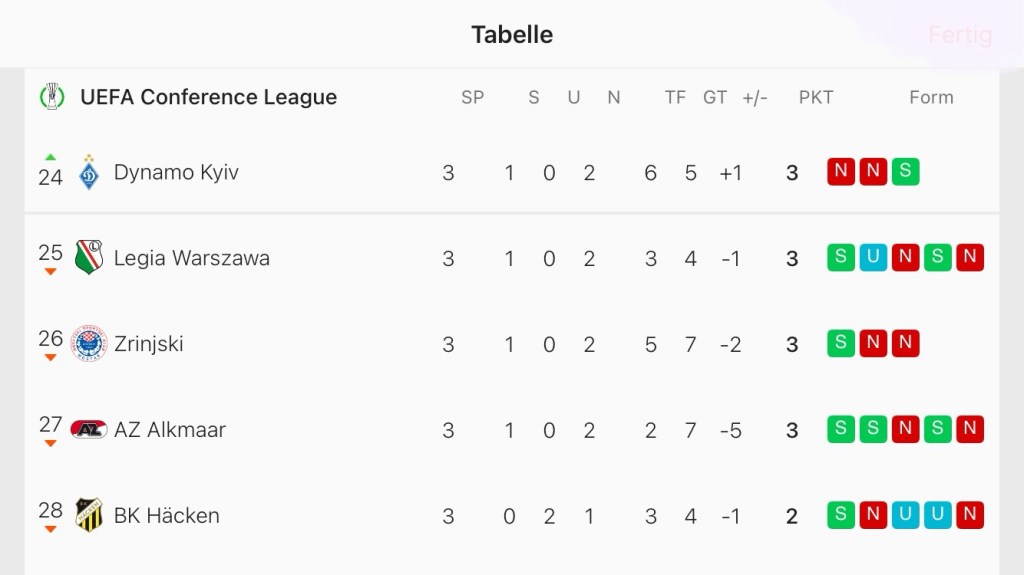Click the BK Häcken club crest
This screenshot has height=575, width=1024.
pos(89,516)
